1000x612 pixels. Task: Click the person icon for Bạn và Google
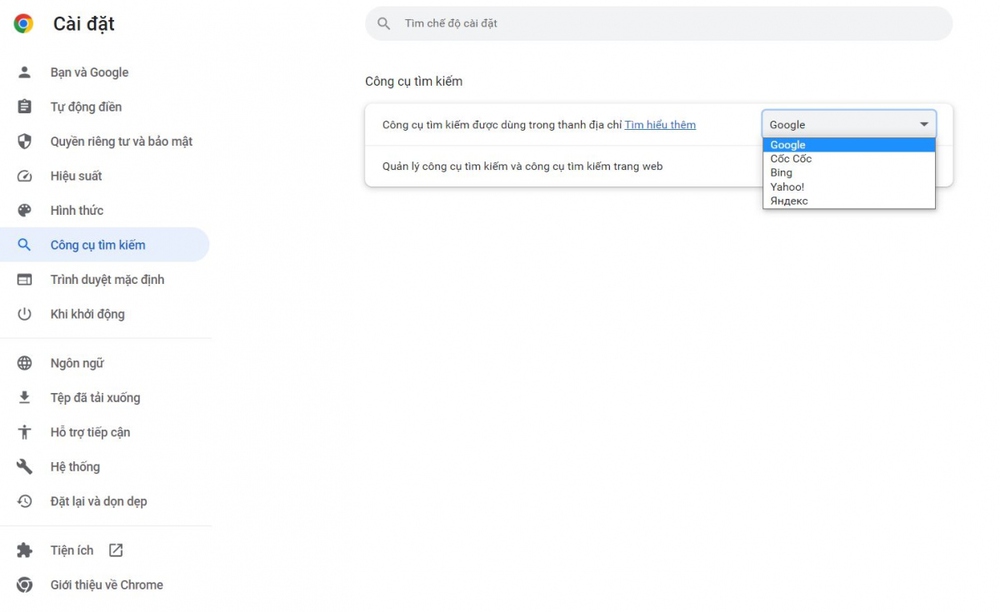(24, 72)
